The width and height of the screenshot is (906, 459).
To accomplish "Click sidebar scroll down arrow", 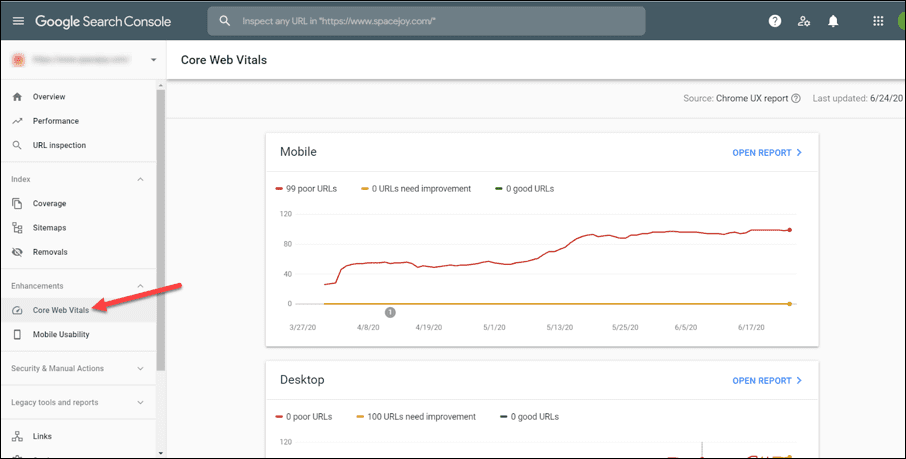I will [x=161, y=454].
